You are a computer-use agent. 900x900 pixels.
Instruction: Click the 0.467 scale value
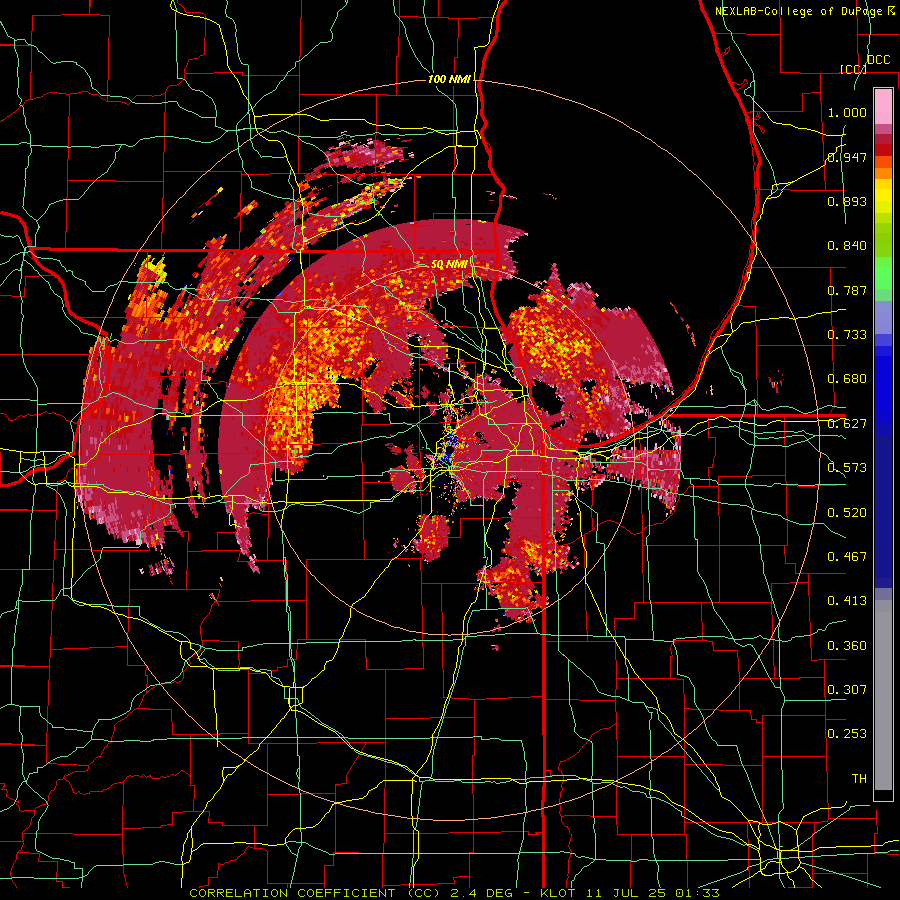847,557
